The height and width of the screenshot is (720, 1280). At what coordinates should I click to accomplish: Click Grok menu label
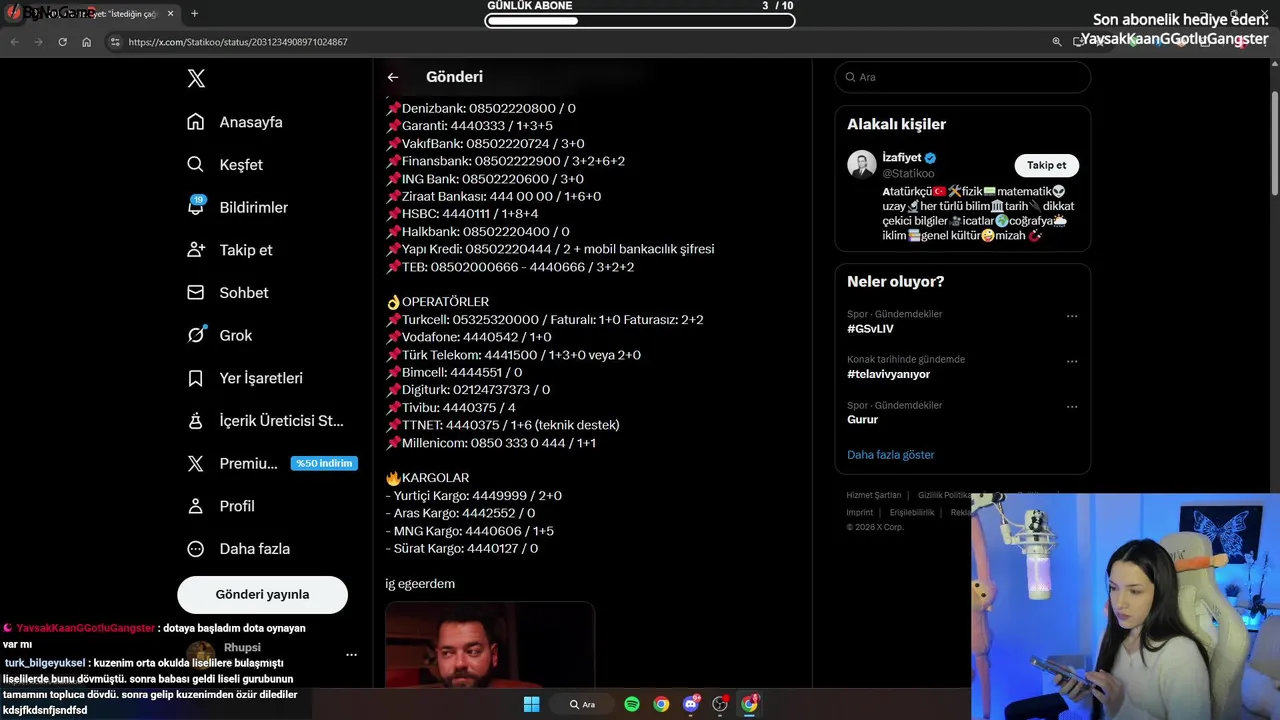click(x=236, y=335)
